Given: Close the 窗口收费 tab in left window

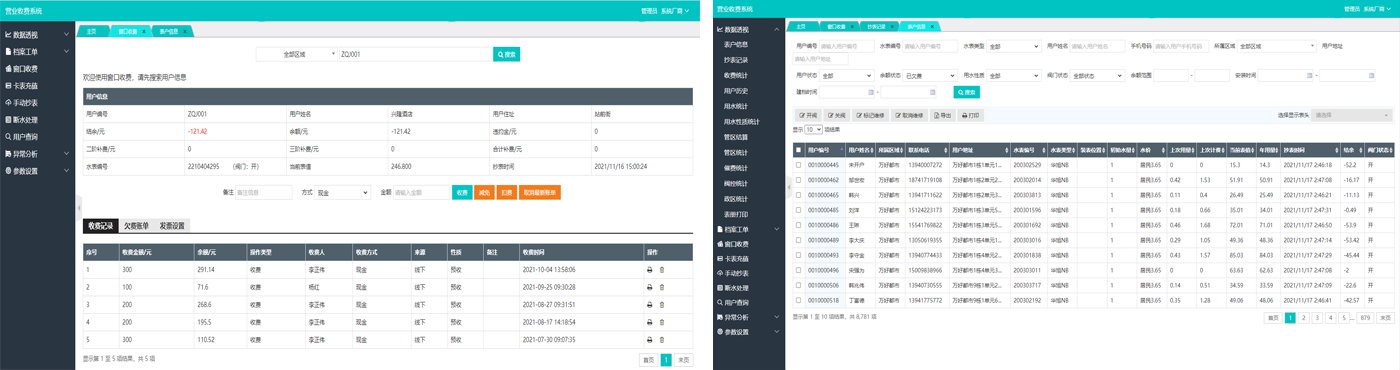Looking at the screenshot, I should pos(144,31).
